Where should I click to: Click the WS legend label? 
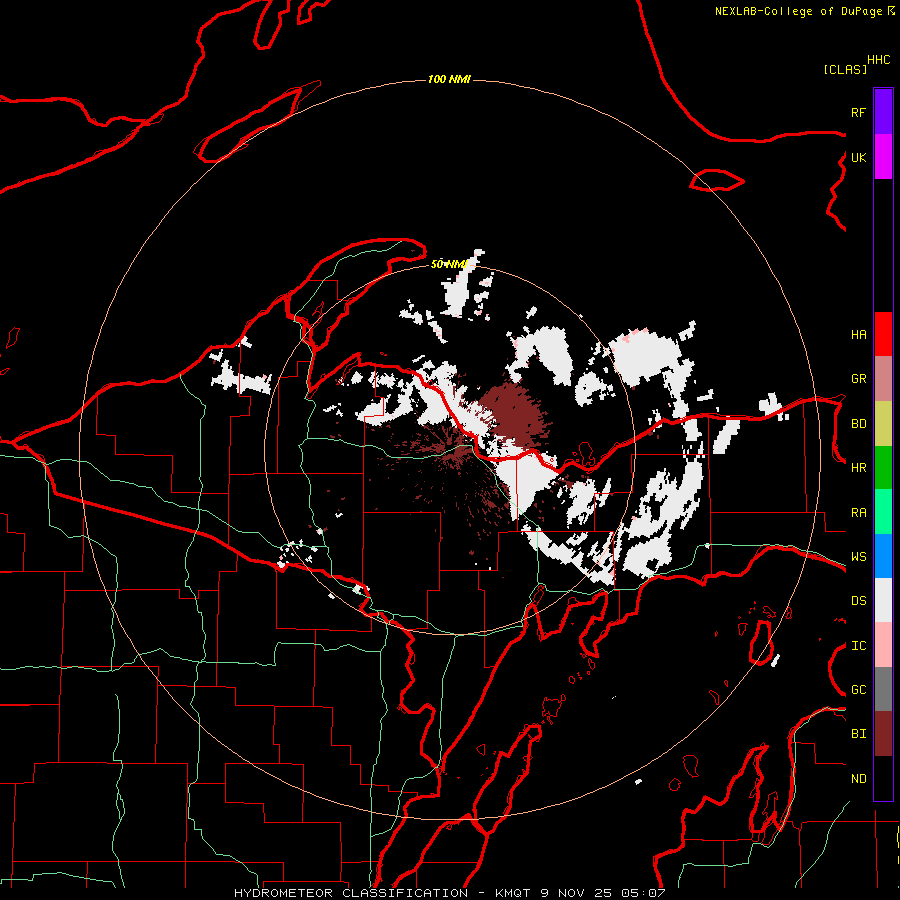pyautogui.click(x=858, y=557)
